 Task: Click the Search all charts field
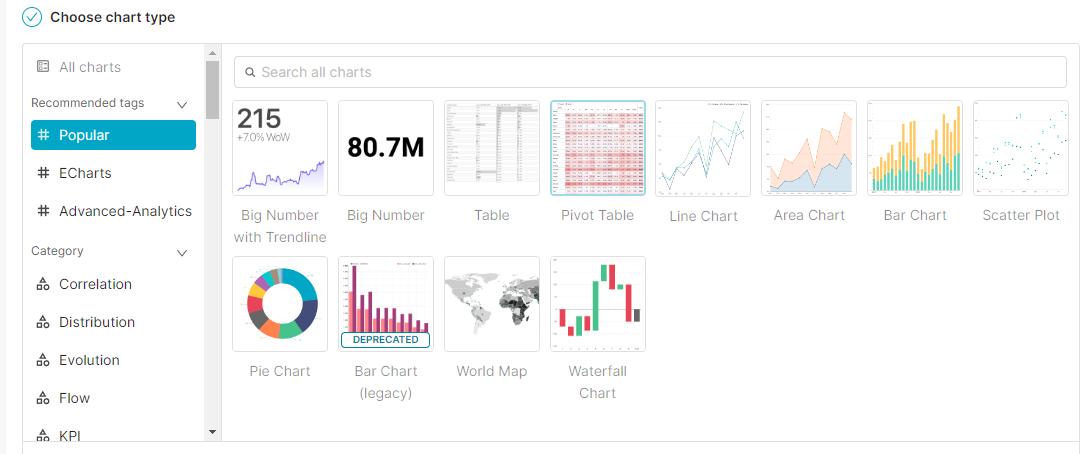(x=650, y=72)
